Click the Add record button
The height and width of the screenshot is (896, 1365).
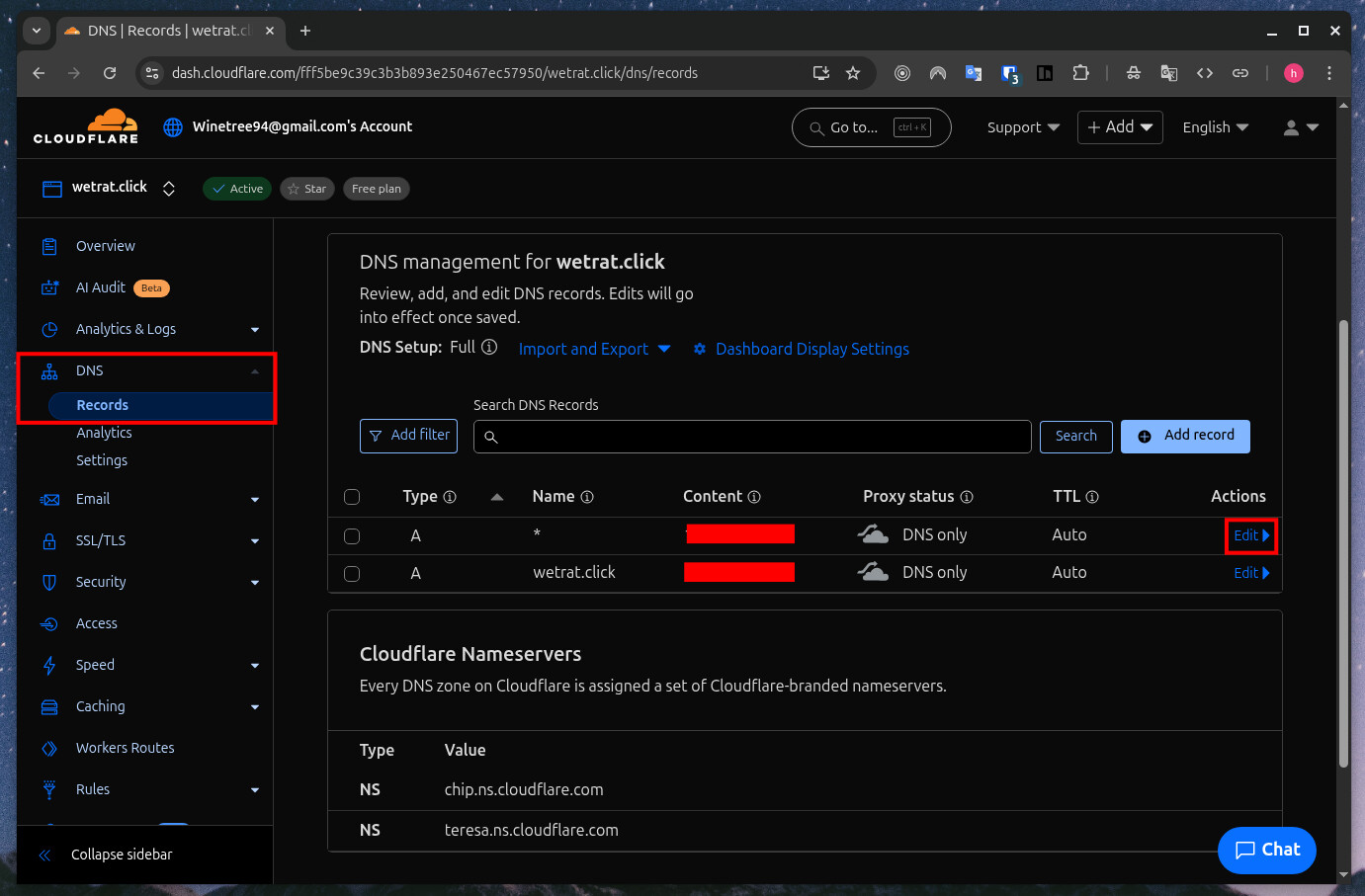(1185, 436)
